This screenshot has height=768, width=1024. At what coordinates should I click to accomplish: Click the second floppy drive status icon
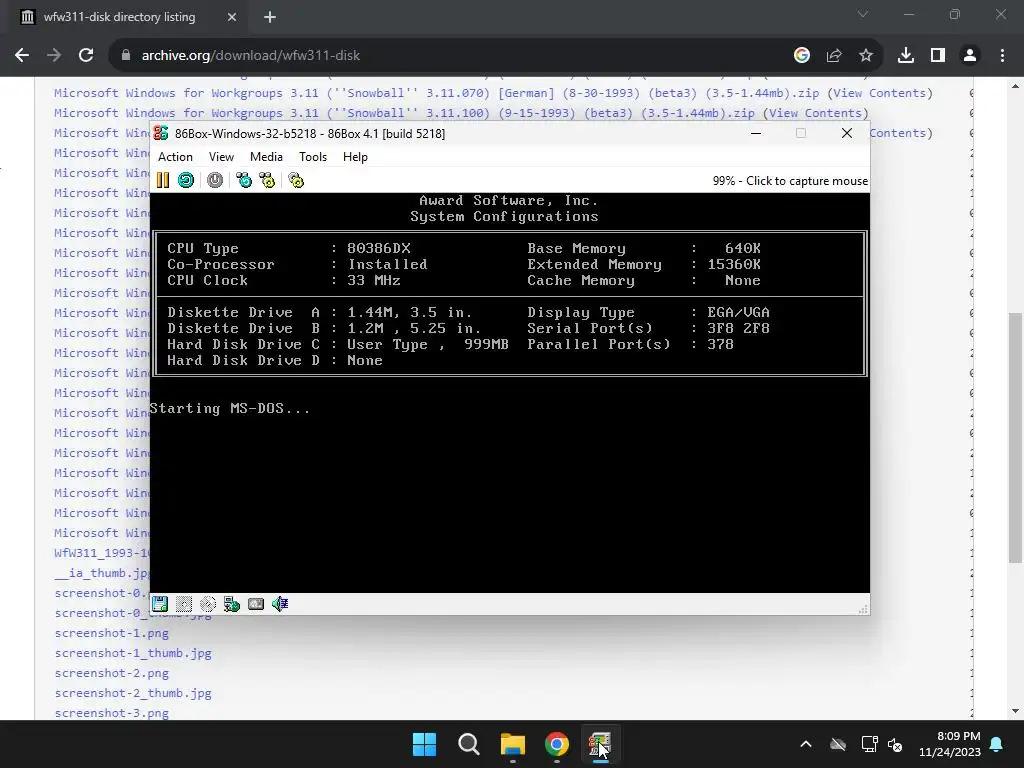click(184, 604)
